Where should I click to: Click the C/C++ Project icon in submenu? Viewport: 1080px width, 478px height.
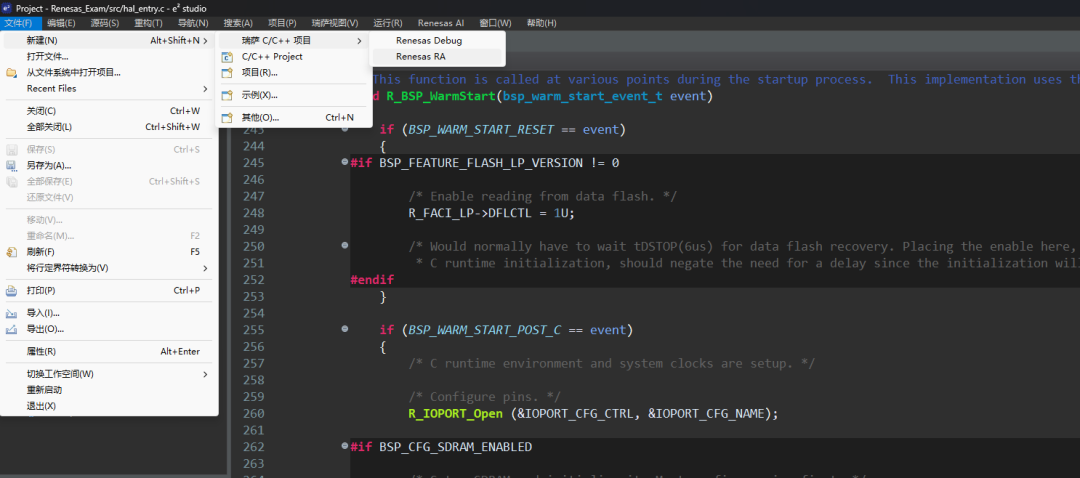227,57
